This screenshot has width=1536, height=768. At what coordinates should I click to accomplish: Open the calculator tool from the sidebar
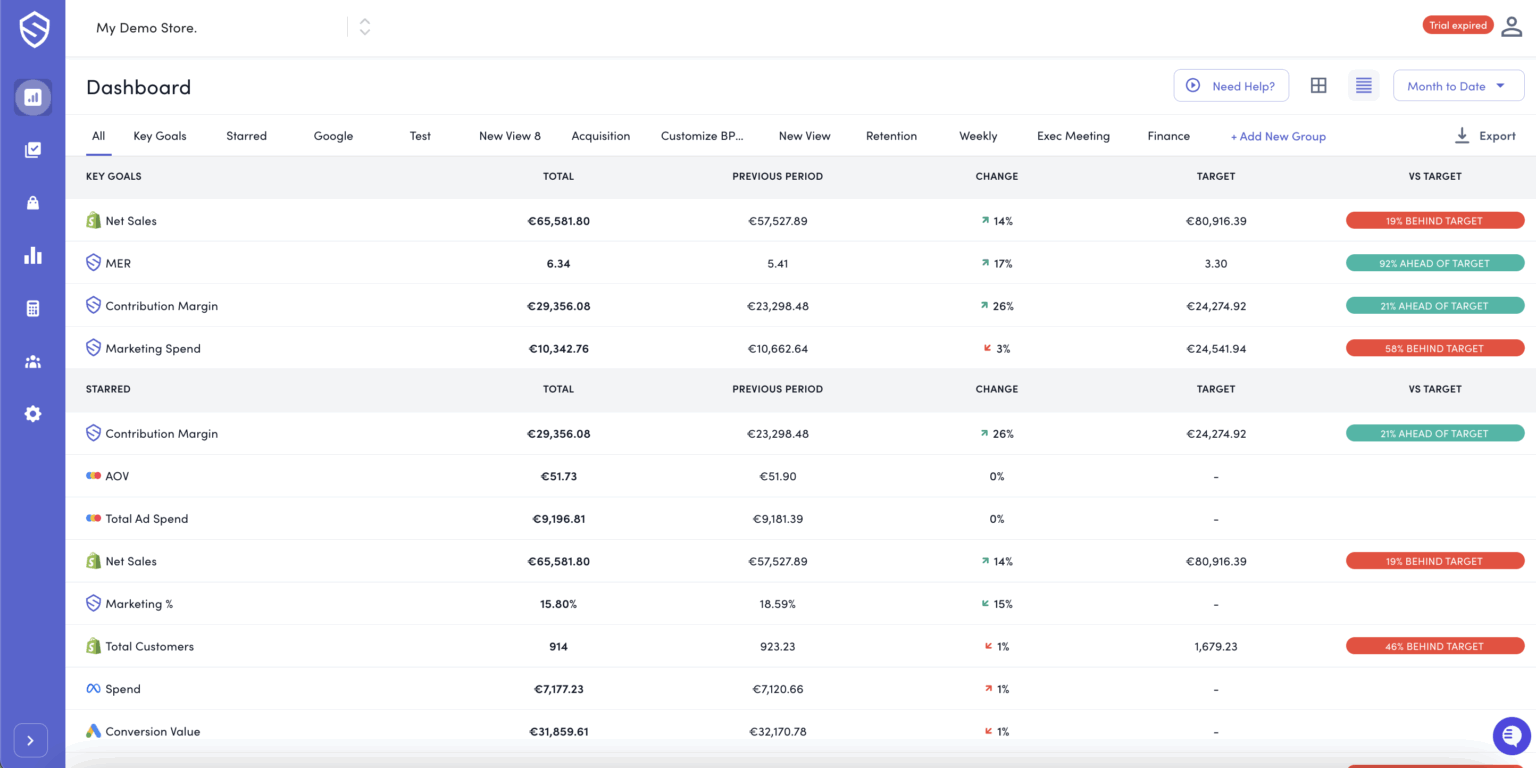pyautogui.click(x=33, y=308)
